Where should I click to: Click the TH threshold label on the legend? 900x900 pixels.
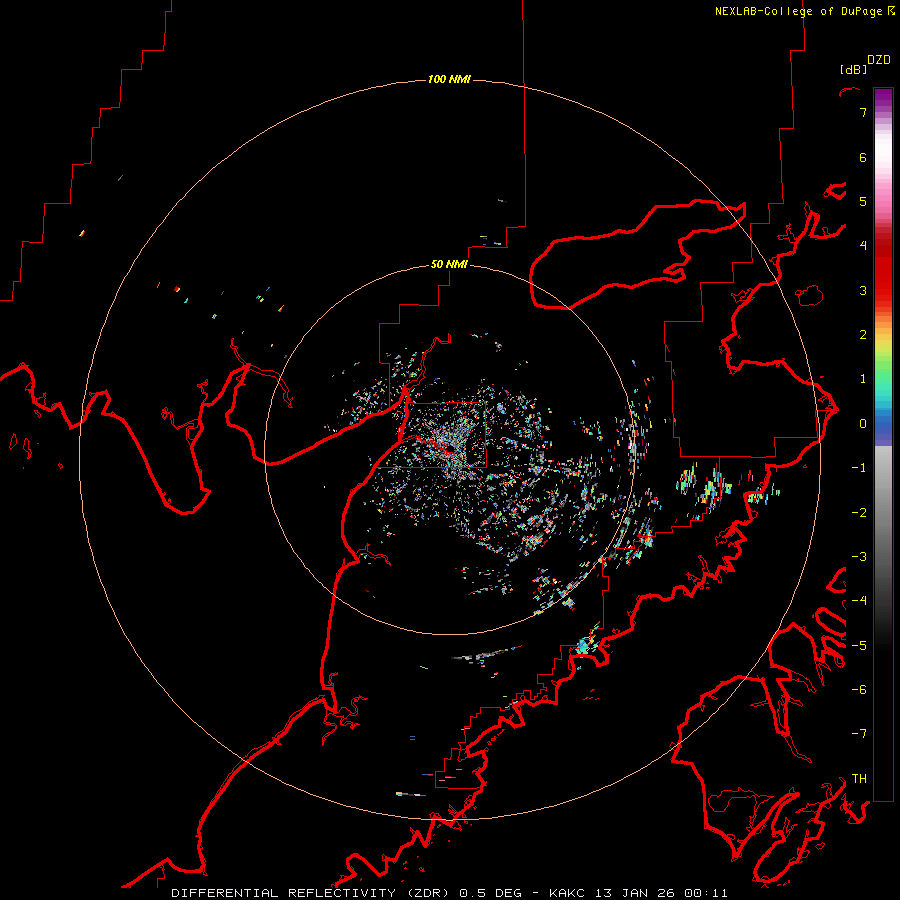tap(859, 779)
